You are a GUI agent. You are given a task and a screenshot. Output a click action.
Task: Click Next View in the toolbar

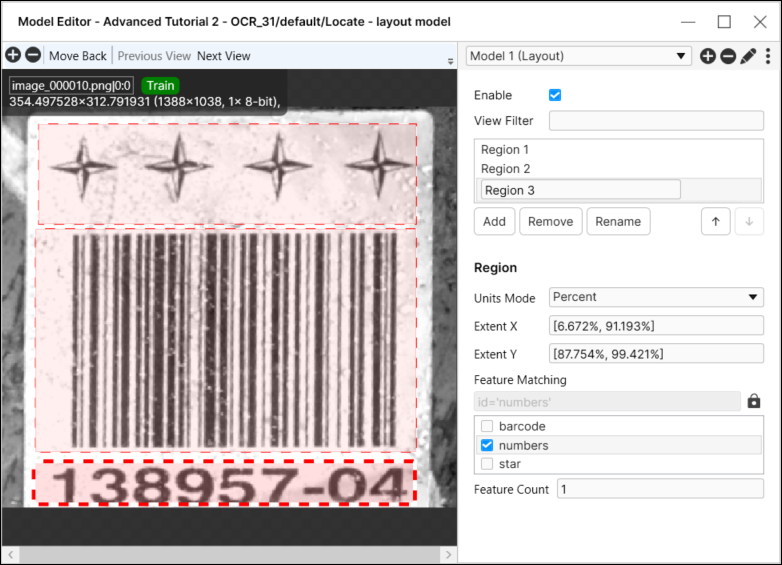point(224,56)
